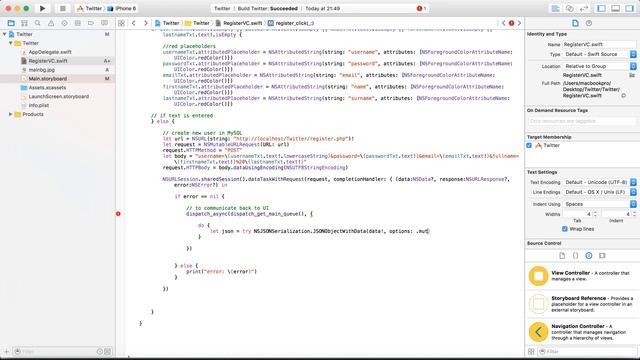Open the find navigator tab
This screenshot has width=640, height=360.
38,23
